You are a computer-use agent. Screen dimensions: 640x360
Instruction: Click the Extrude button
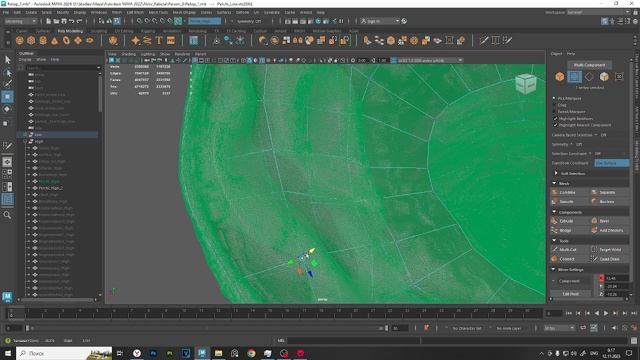click(570, 221)
